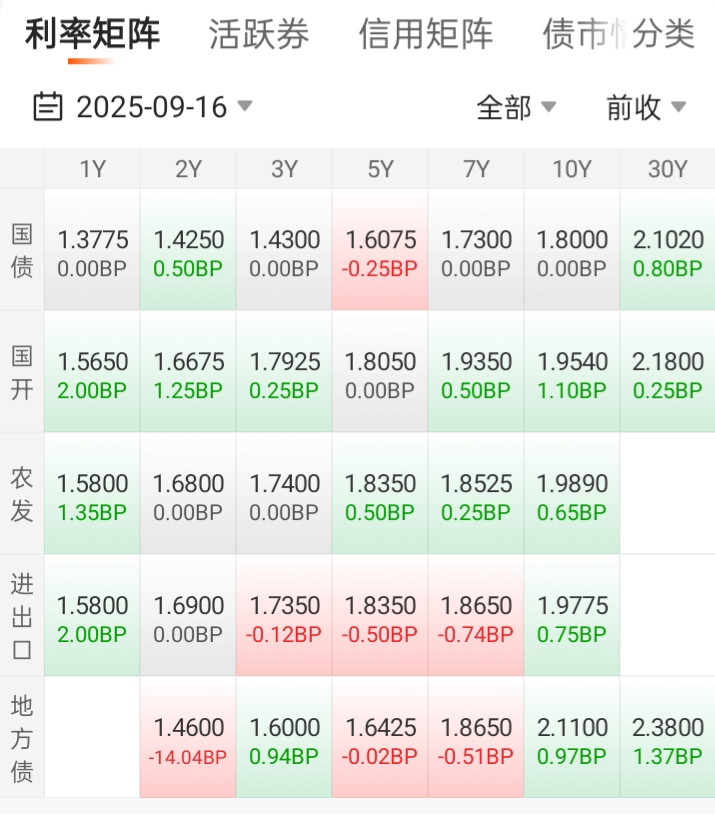Tap the 国债 row label
Viewport: 715px width, 815px height.
(22, 250)
